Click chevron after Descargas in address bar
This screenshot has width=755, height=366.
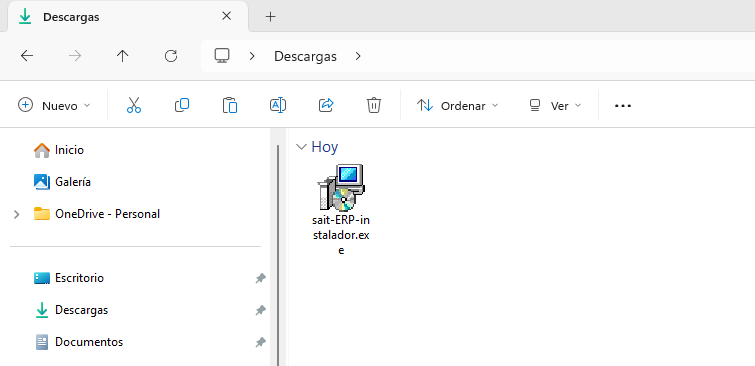(358, 56)
